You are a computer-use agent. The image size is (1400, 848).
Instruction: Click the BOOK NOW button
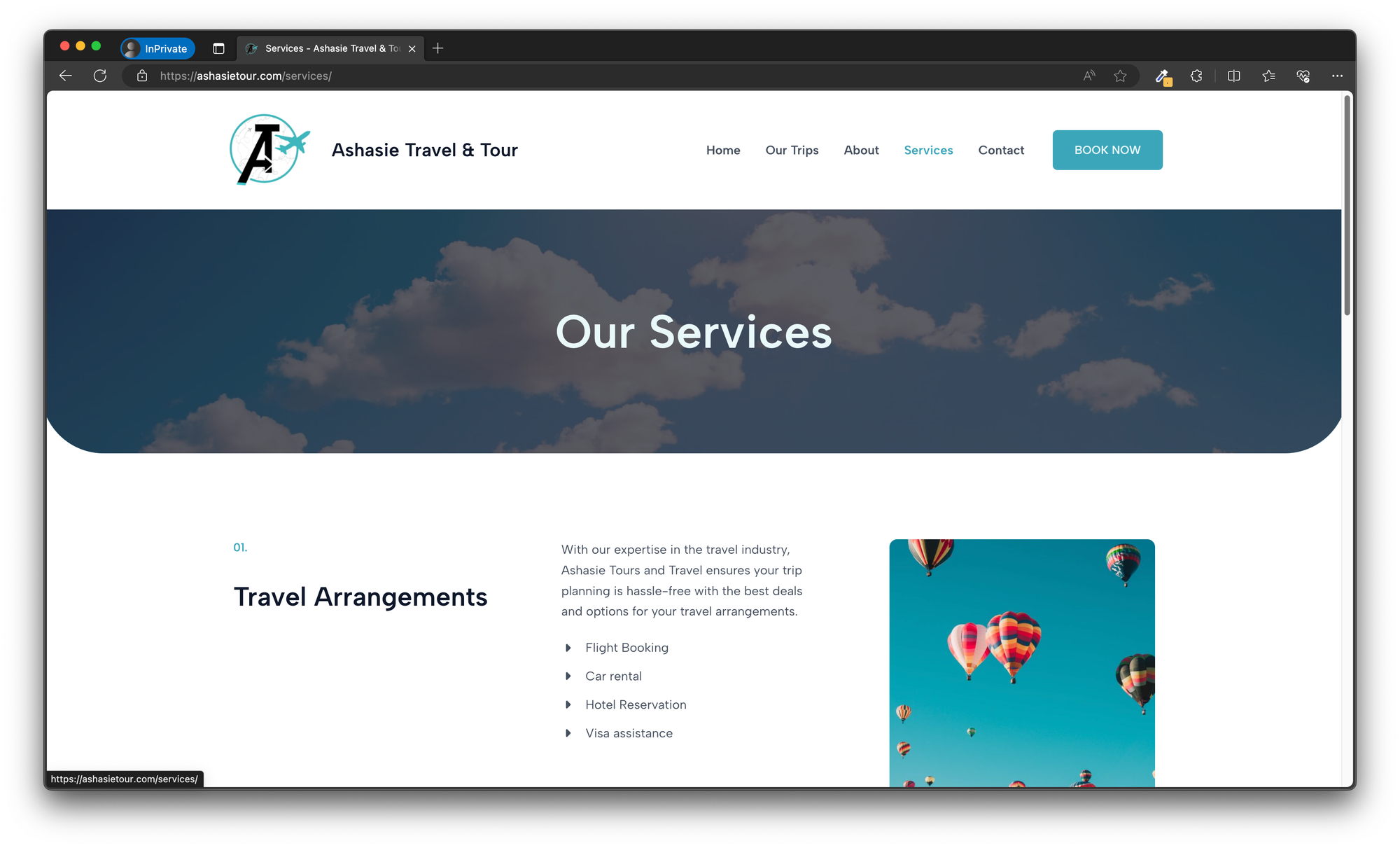[1108, 149]
